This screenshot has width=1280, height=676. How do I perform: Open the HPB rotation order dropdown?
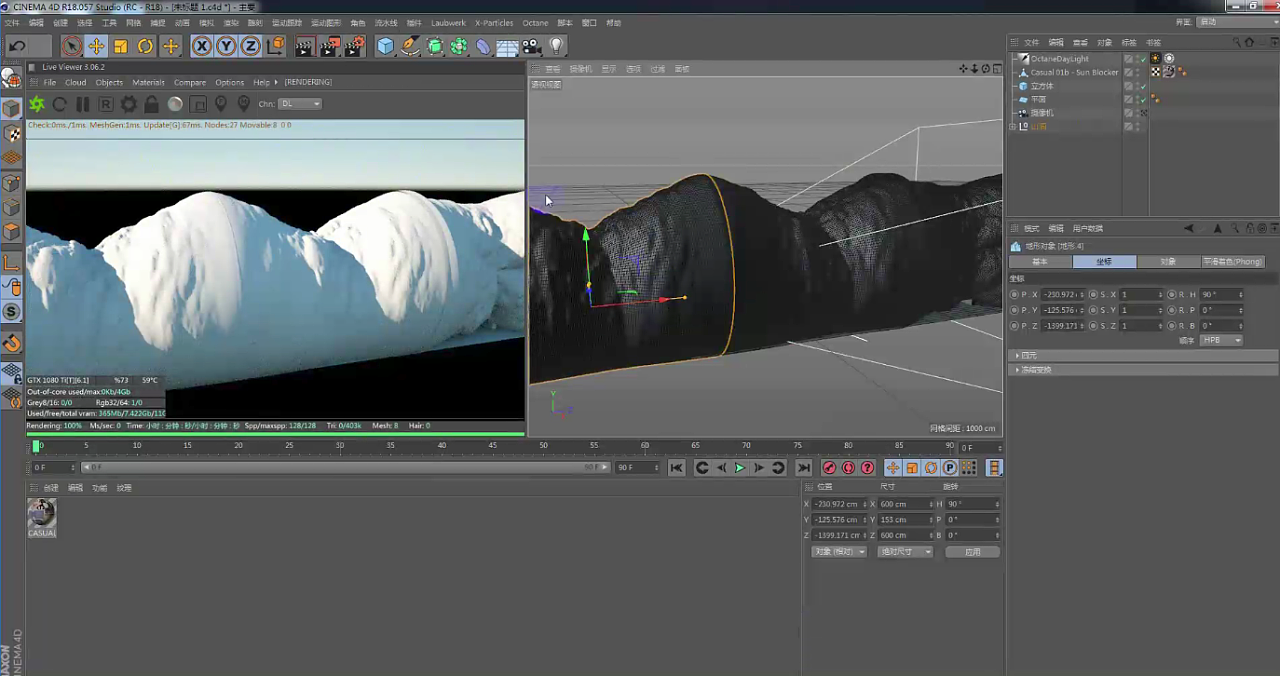(1222, 340)
